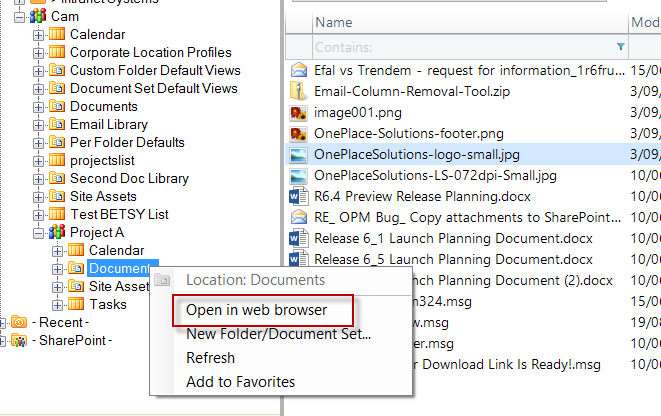Screen dimensions: 661x416
Task: Collapse the Cam site tree node
Action: 20,17
